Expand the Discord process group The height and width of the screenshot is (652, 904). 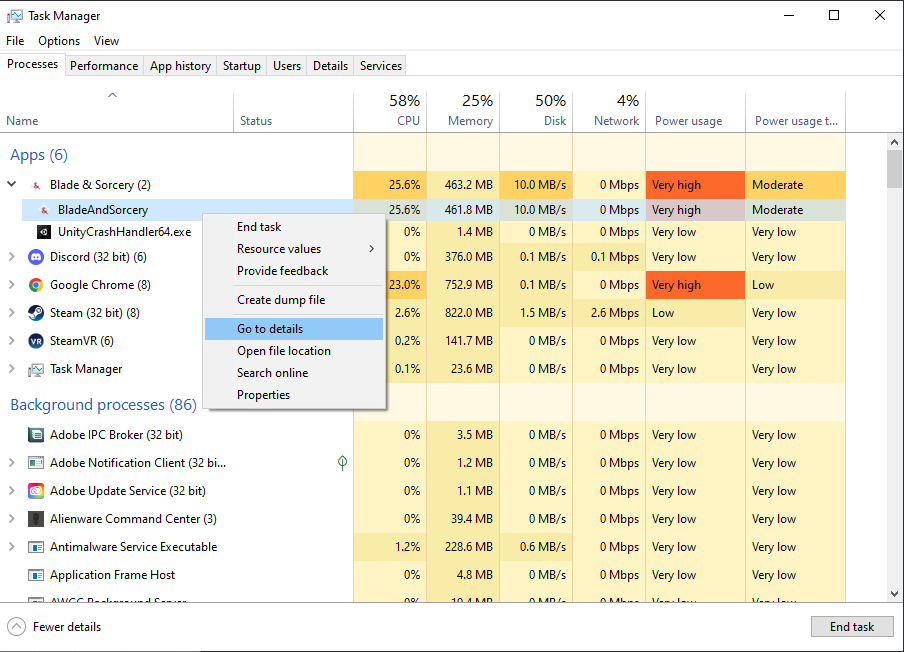(x=11, y=257)
